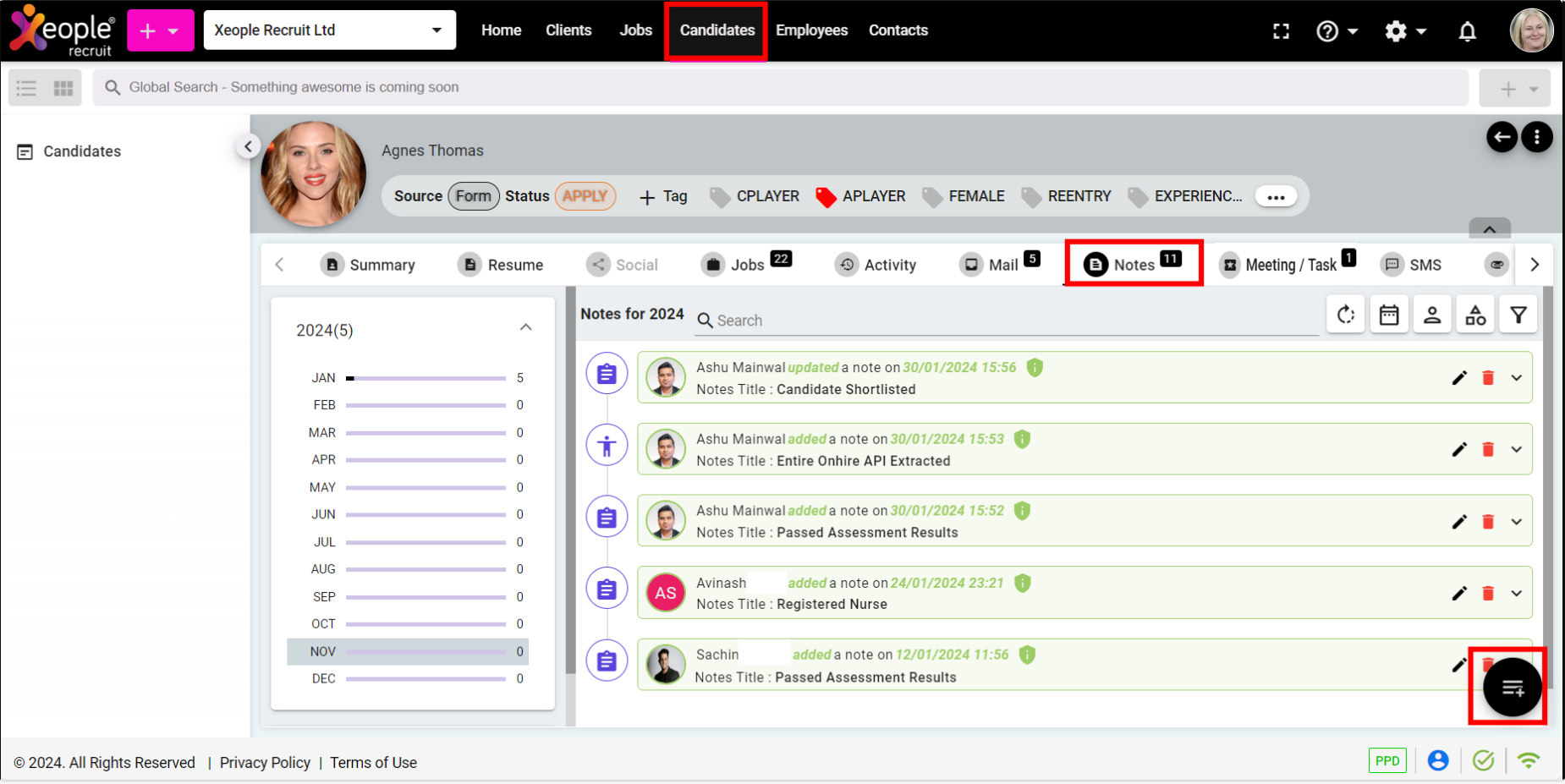
Task: Open the fullscreen toggle icon
Action: point(1282,31)
